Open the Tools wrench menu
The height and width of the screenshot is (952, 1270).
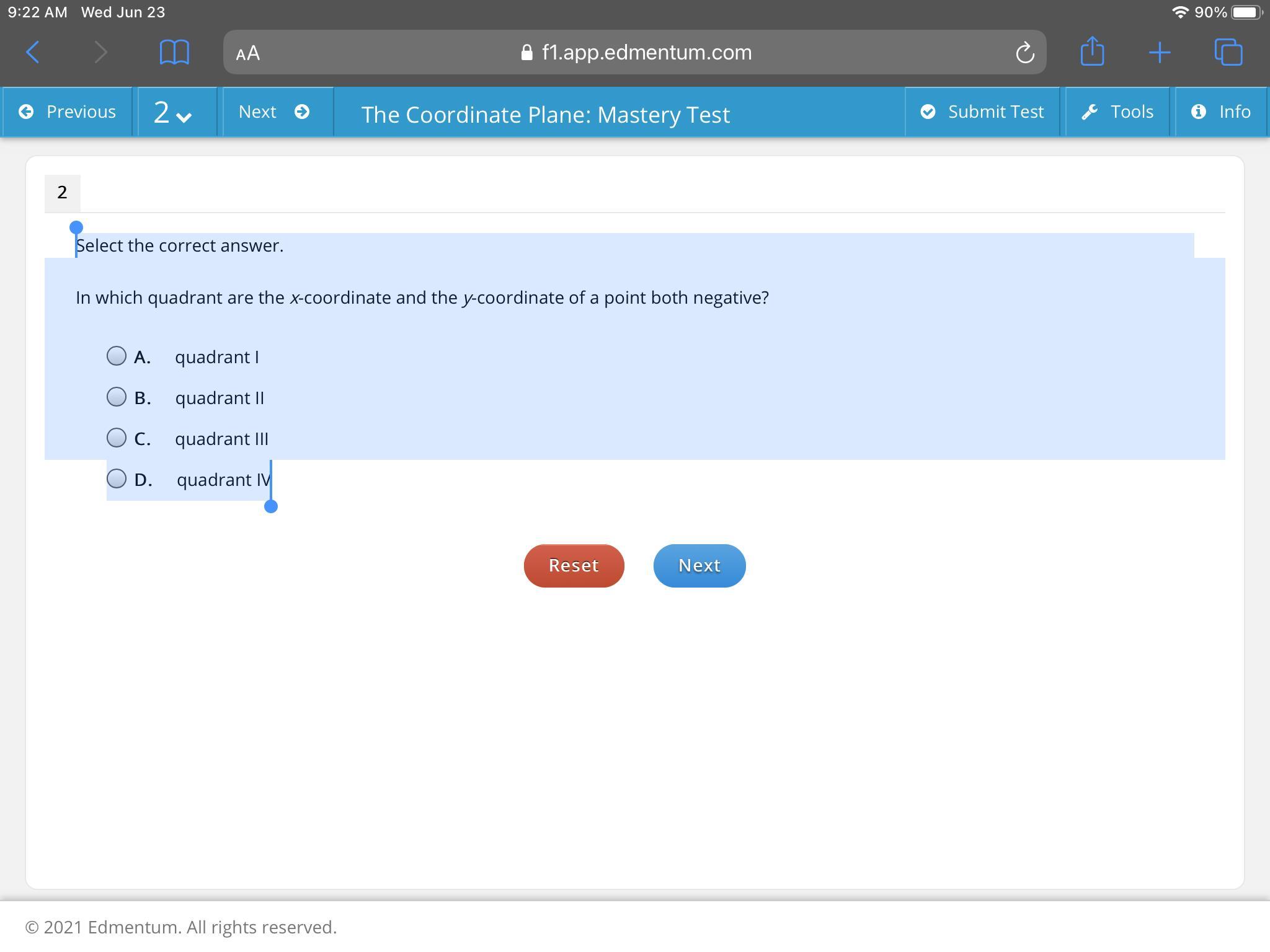click(x=1117, y=112)
